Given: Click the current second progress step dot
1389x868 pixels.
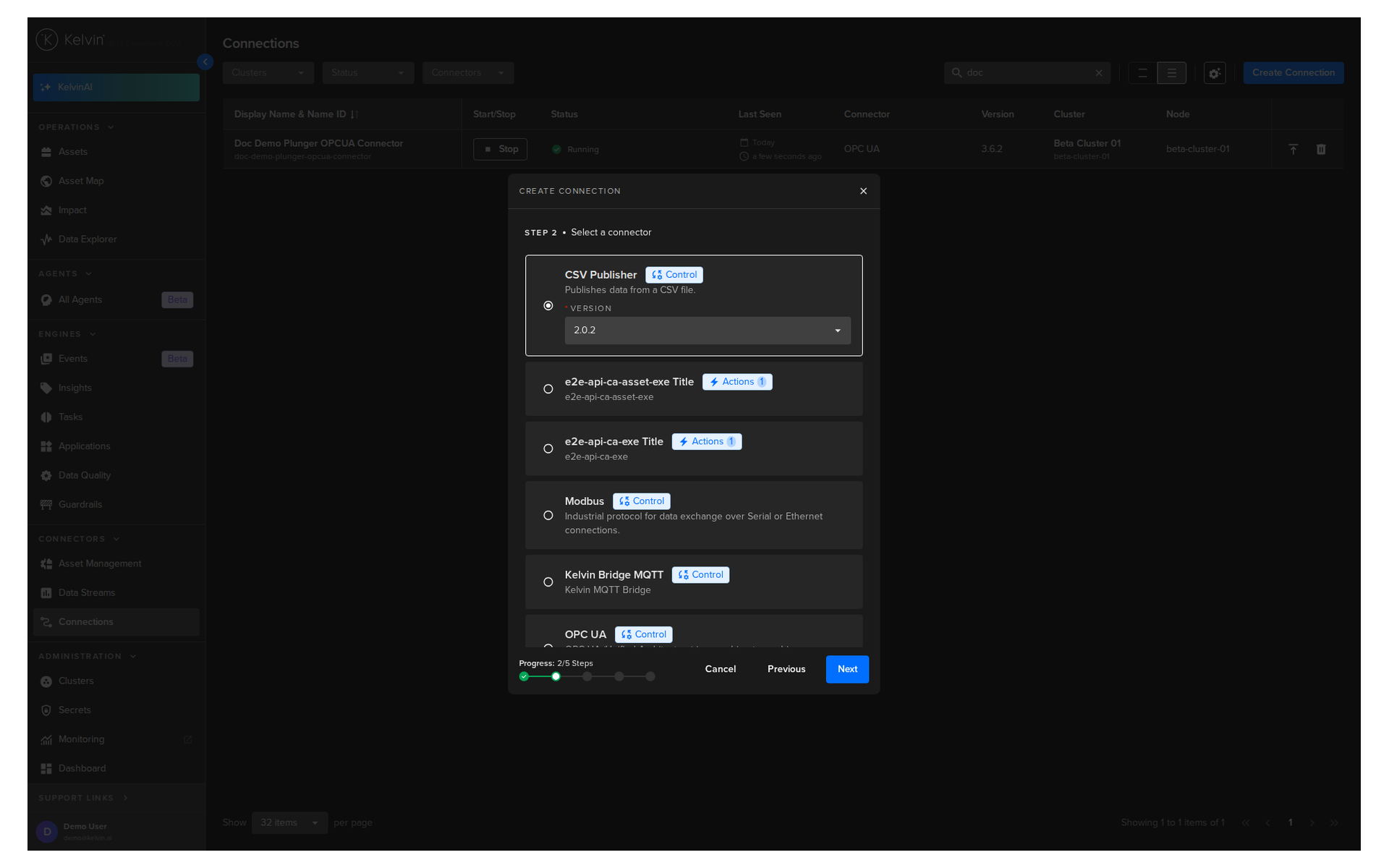Looking at the screenshot, I should pos(556,676).
